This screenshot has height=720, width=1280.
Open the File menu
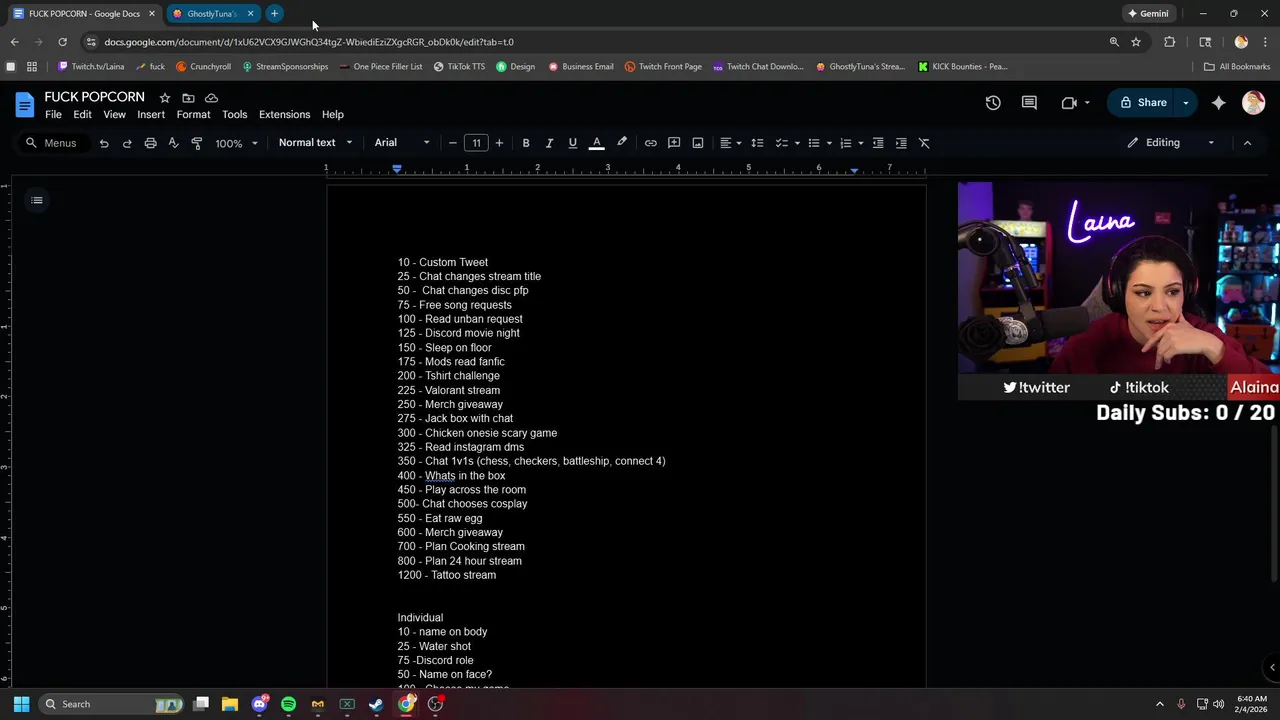click(53, 115)
